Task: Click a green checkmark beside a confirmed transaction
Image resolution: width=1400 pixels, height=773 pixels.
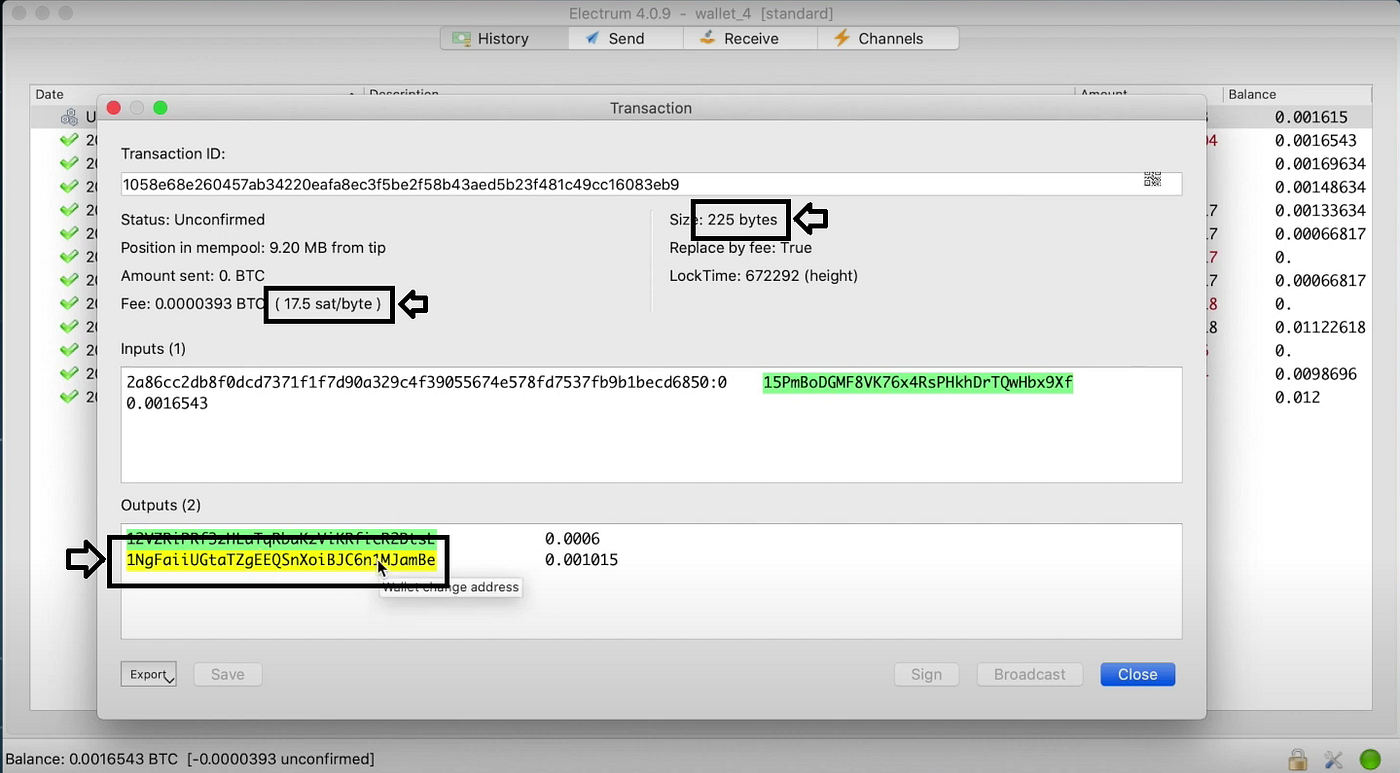Action: [x=68, y=140]
